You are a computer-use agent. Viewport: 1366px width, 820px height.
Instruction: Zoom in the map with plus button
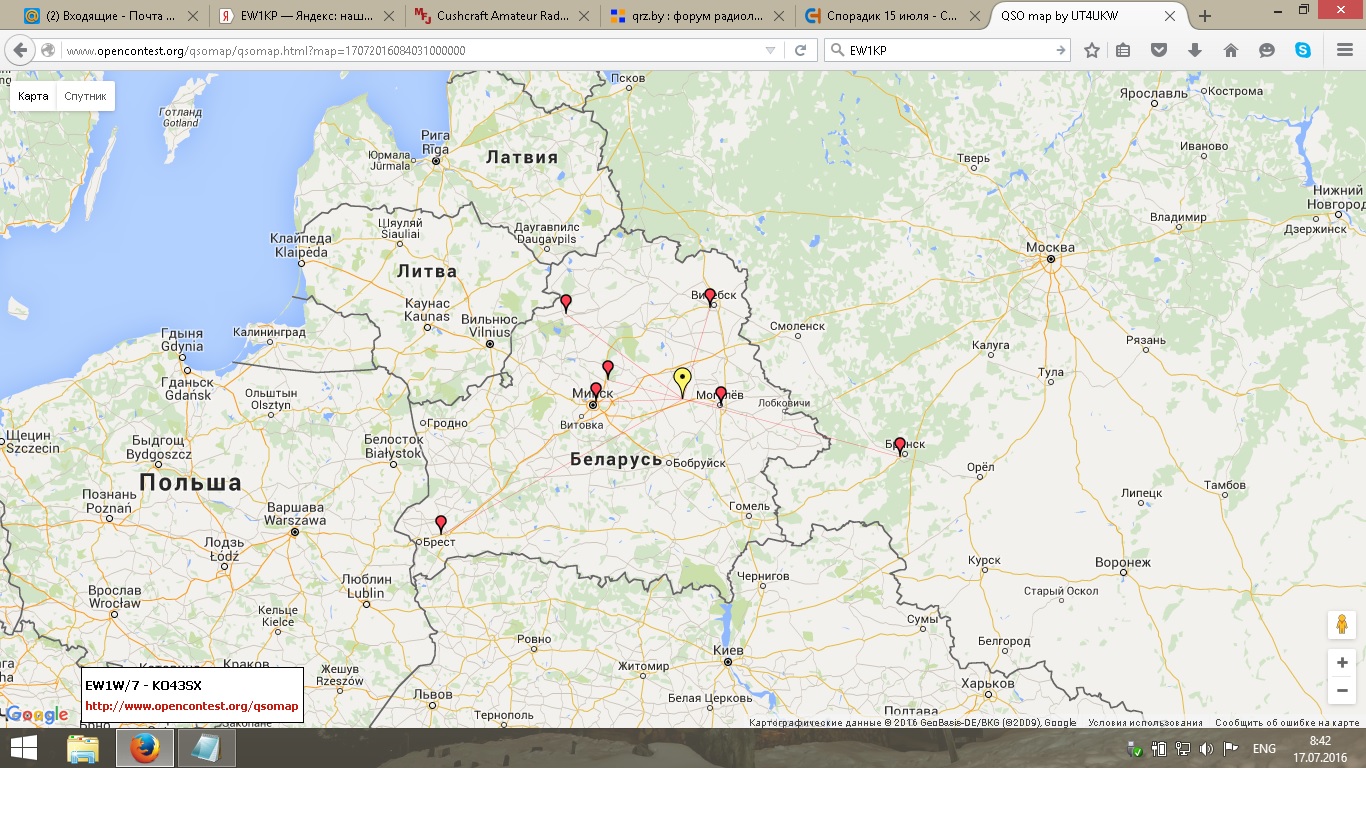pyautogui.click(x=1341, y=663)
